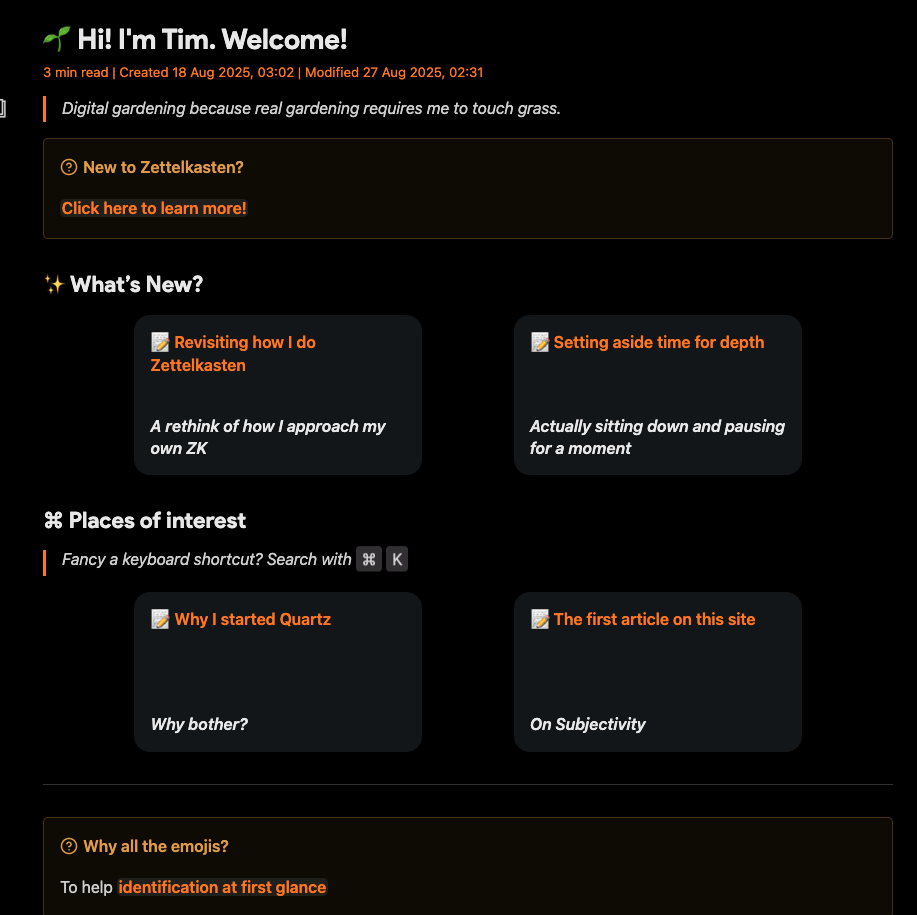Follow the Why I started Quartz link
Image resolution: width=917 pixels, height=915 pixels.
(x=252, y=619)
